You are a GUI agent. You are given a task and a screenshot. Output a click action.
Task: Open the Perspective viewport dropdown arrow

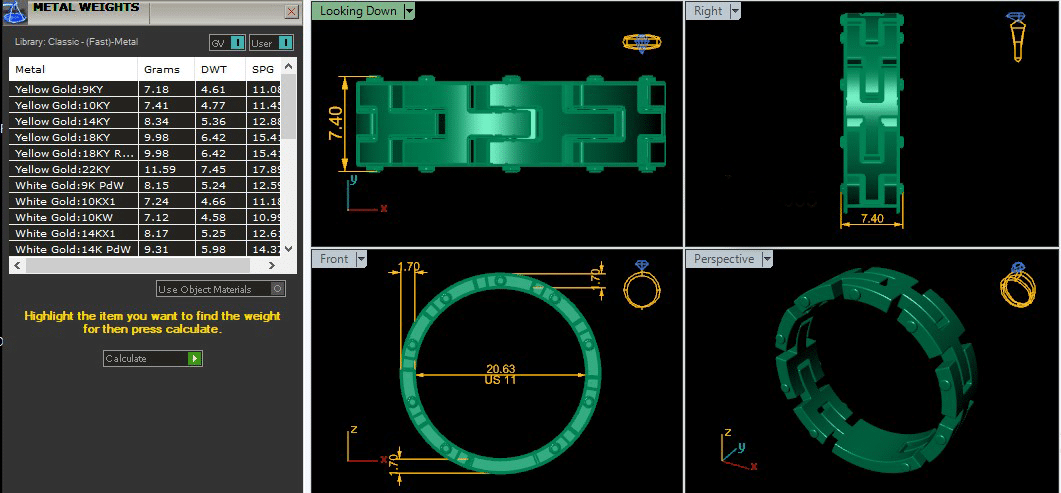pyautogui.click(x=767, y=259)
